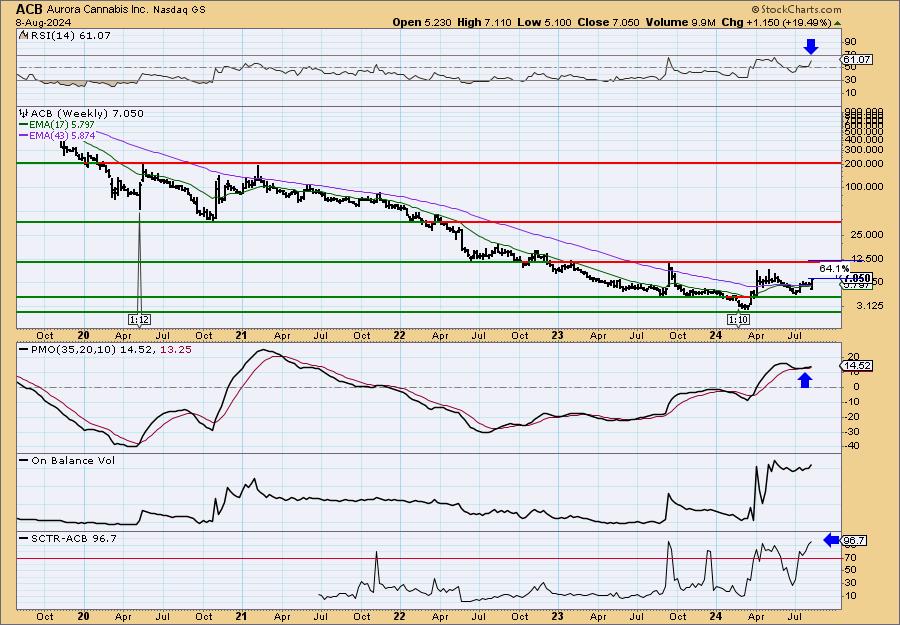Click the 50 label on SCTR axis
Screen dimensions: 900x625
pyautogui.click(x=850, y=570)
